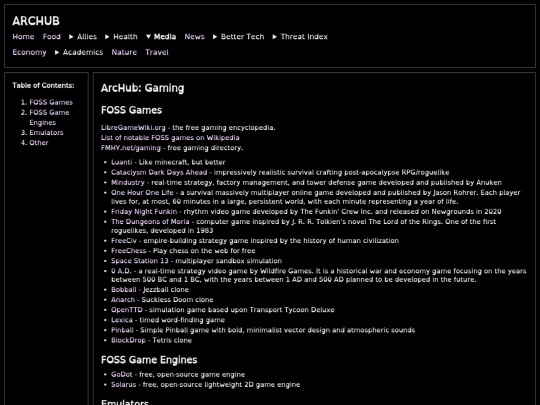Open the FreeCiv link
540x405 pixels.
(x=124, y=241)
